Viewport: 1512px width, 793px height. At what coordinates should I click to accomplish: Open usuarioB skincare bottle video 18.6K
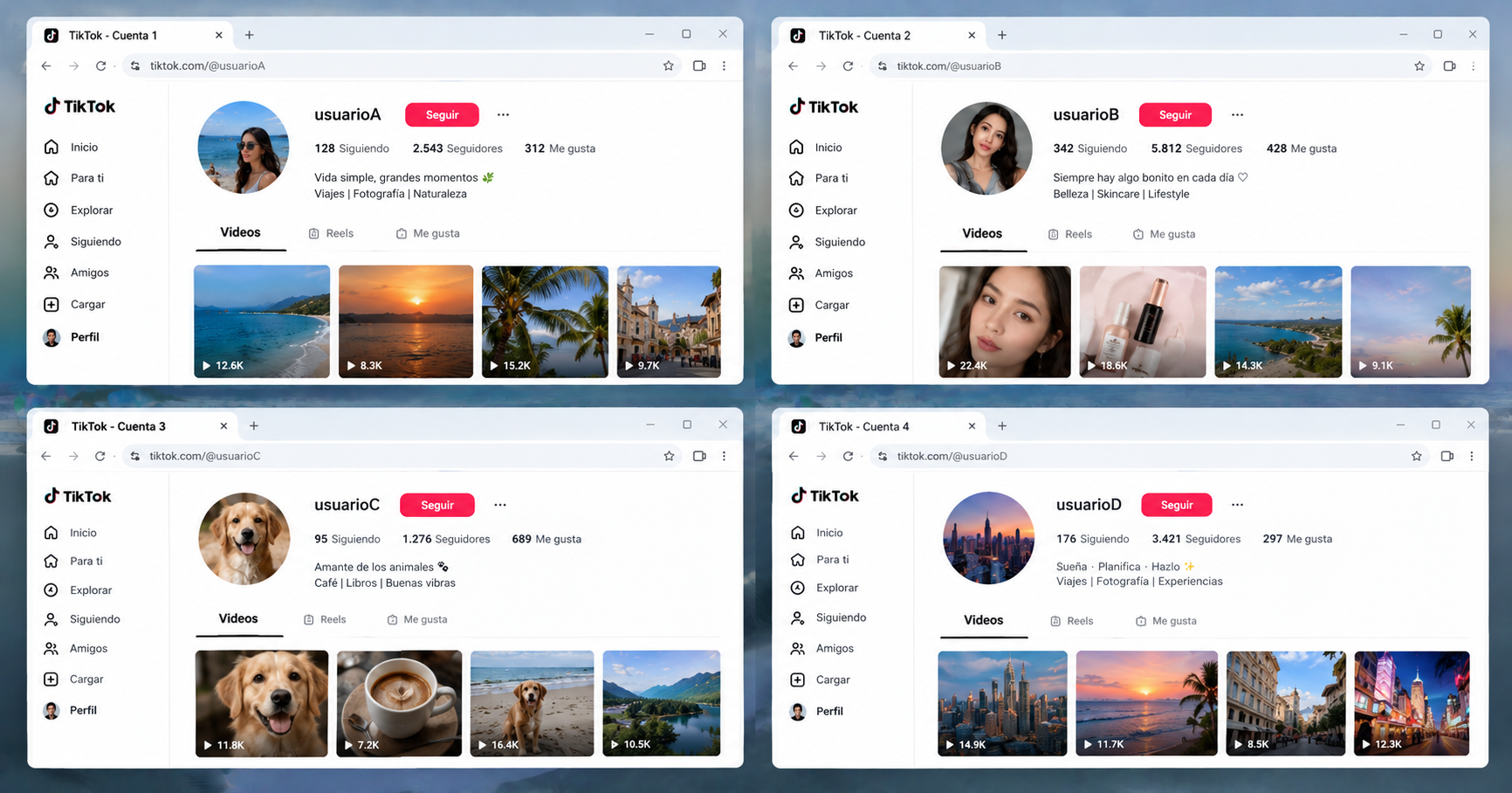coord(1143,321)
